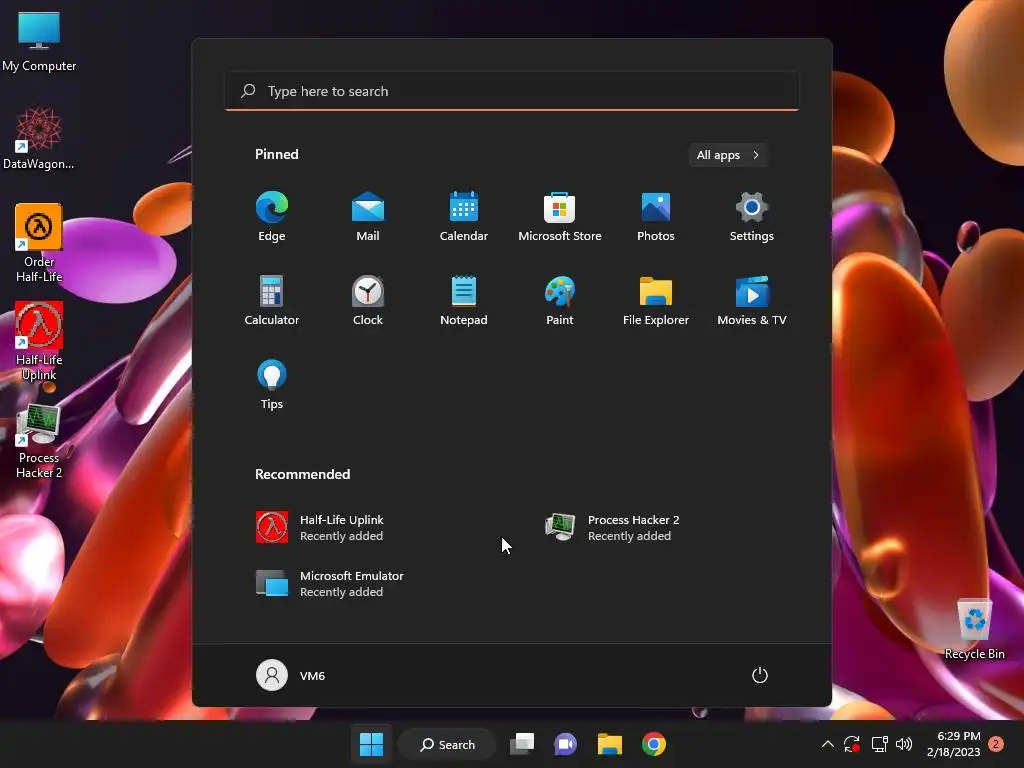Open Edge from pinned apps
This screenshot has width=1024, height=768.
coord(272,217)
